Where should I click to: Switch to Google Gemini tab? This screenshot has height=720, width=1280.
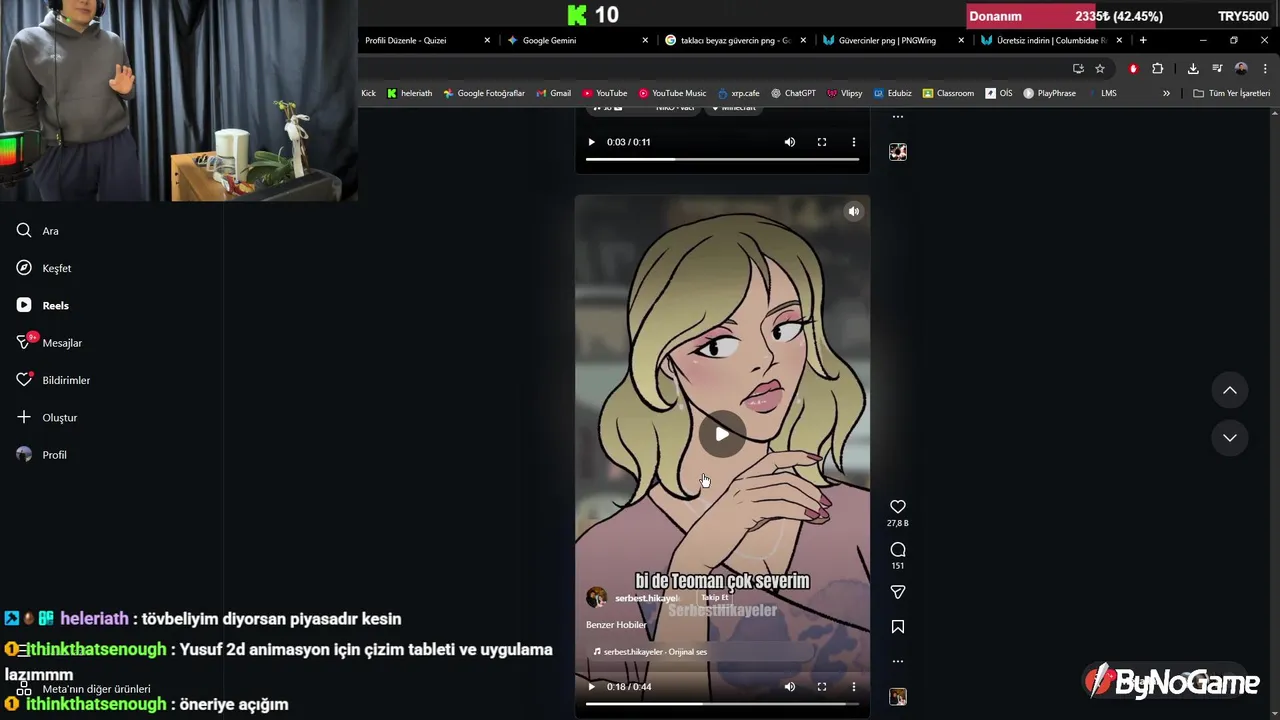point(549,40)
